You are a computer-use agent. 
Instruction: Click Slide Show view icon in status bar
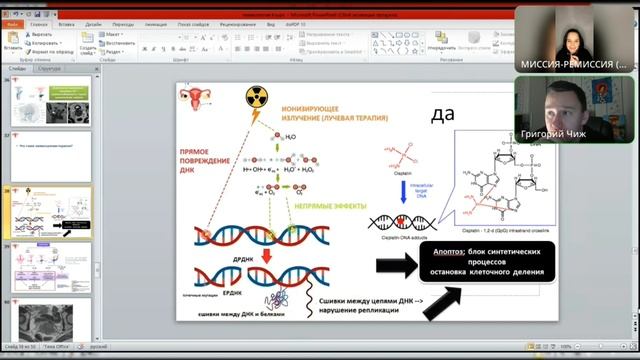(x=553, y=347)
